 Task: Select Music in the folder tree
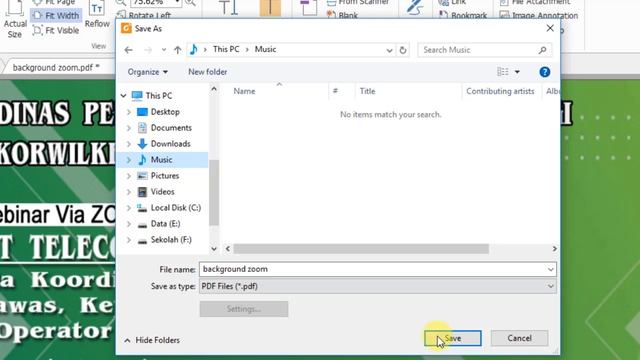point(161,160)
